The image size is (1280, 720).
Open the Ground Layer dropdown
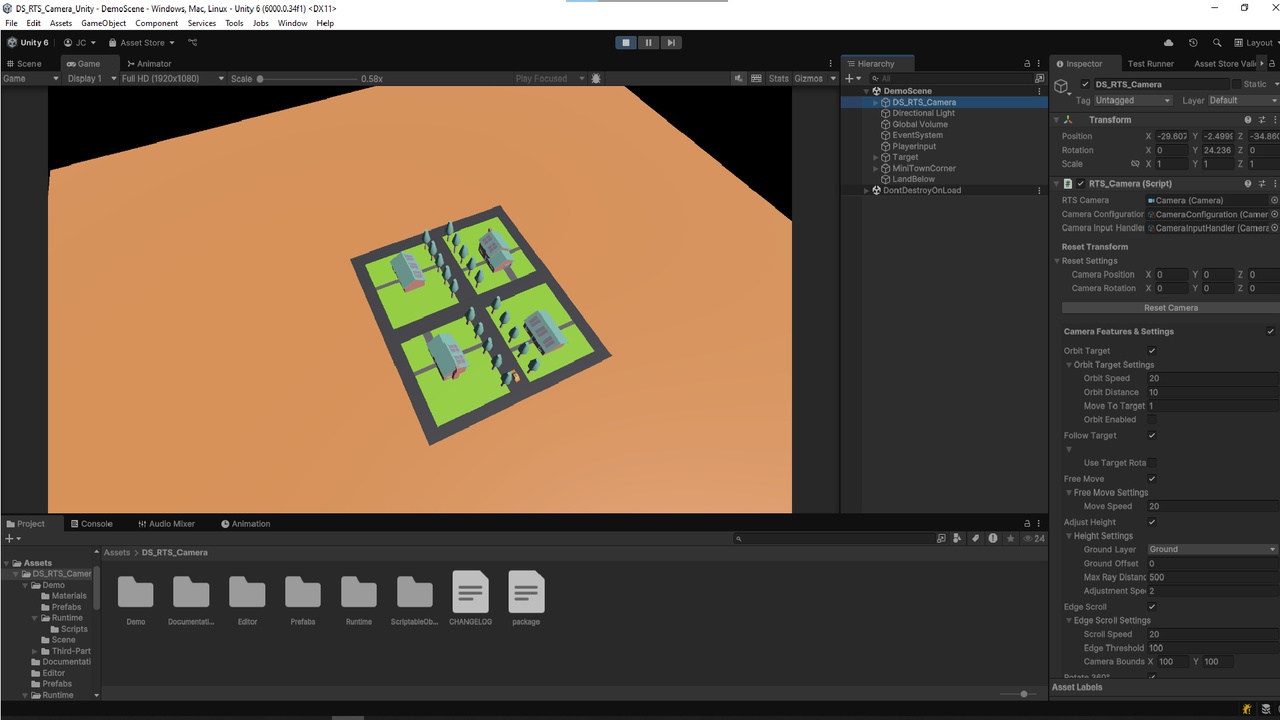tap(1212, 549)
